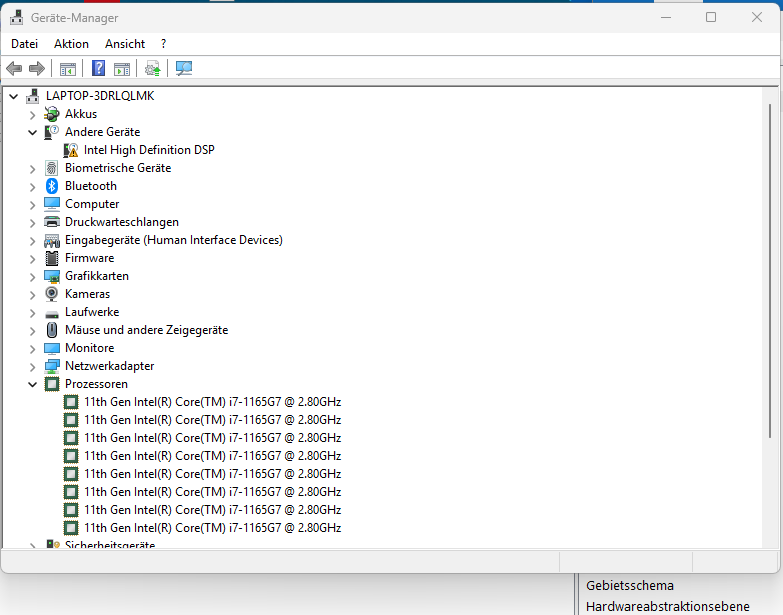783x615 pixels.
Task: Expand the Druckwarteschlangen category
Action: tap(32, 223)
